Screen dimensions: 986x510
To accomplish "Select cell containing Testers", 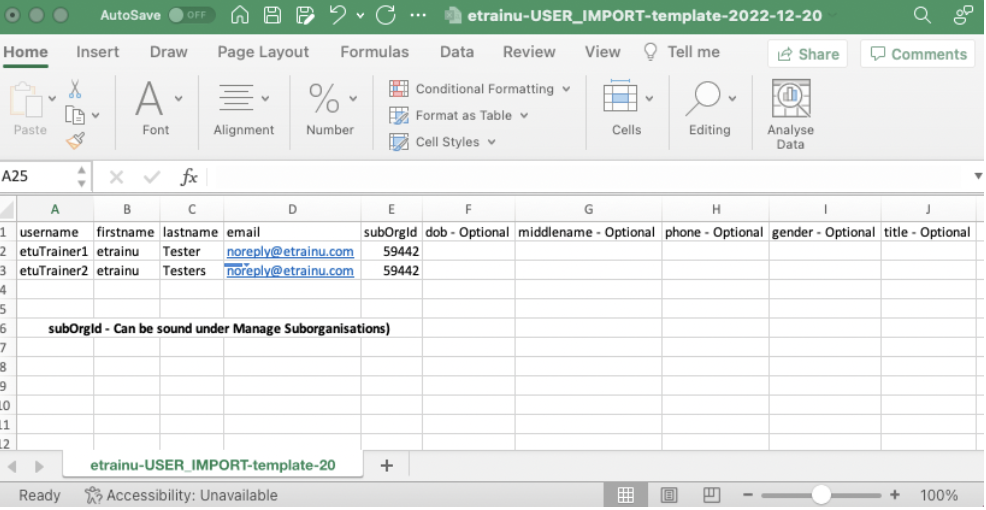I will point(191,270).
